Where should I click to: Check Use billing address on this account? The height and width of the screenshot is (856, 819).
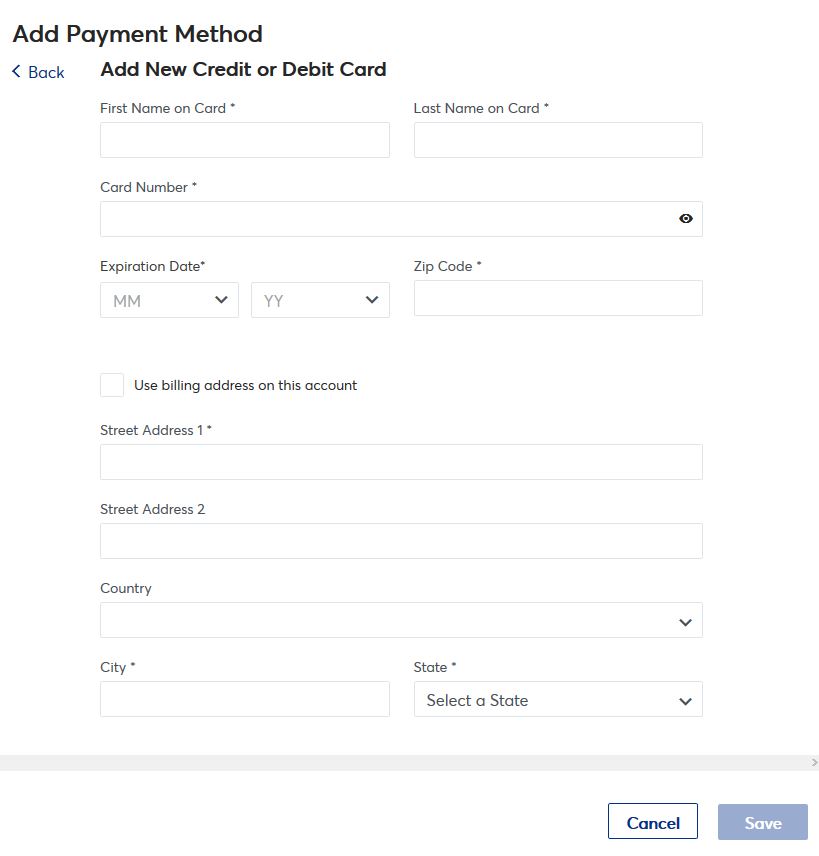(x=112, y=385)
